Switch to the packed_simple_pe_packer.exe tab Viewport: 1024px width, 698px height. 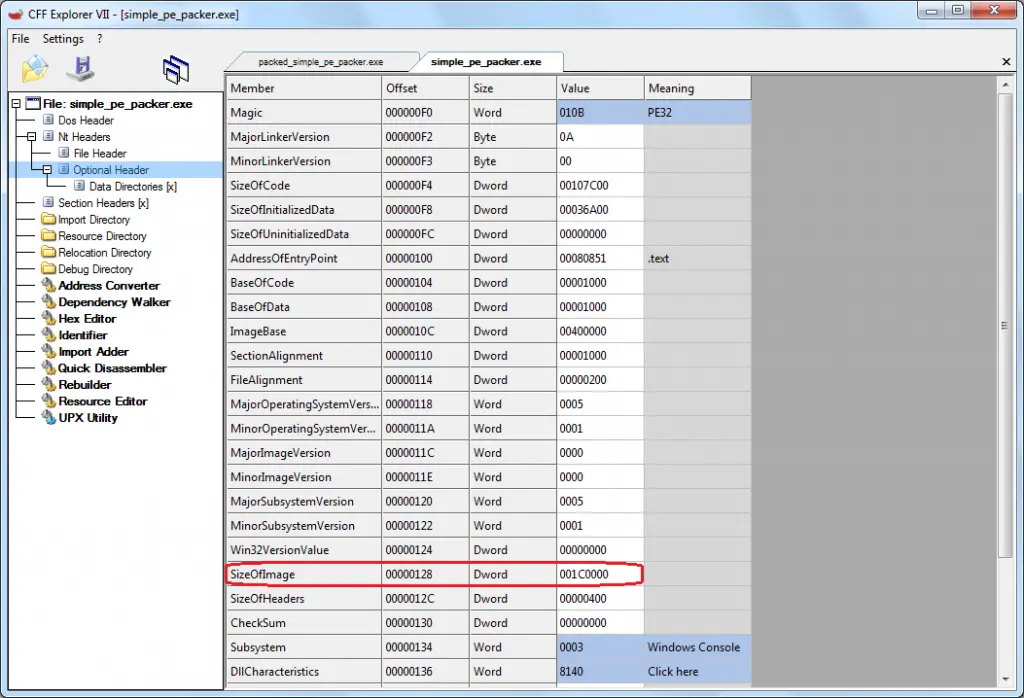[x=320, y=61]
